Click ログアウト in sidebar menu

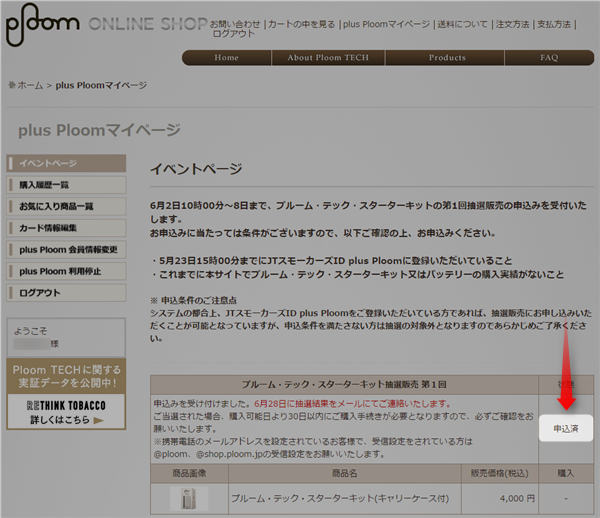(x=66, y=293)
